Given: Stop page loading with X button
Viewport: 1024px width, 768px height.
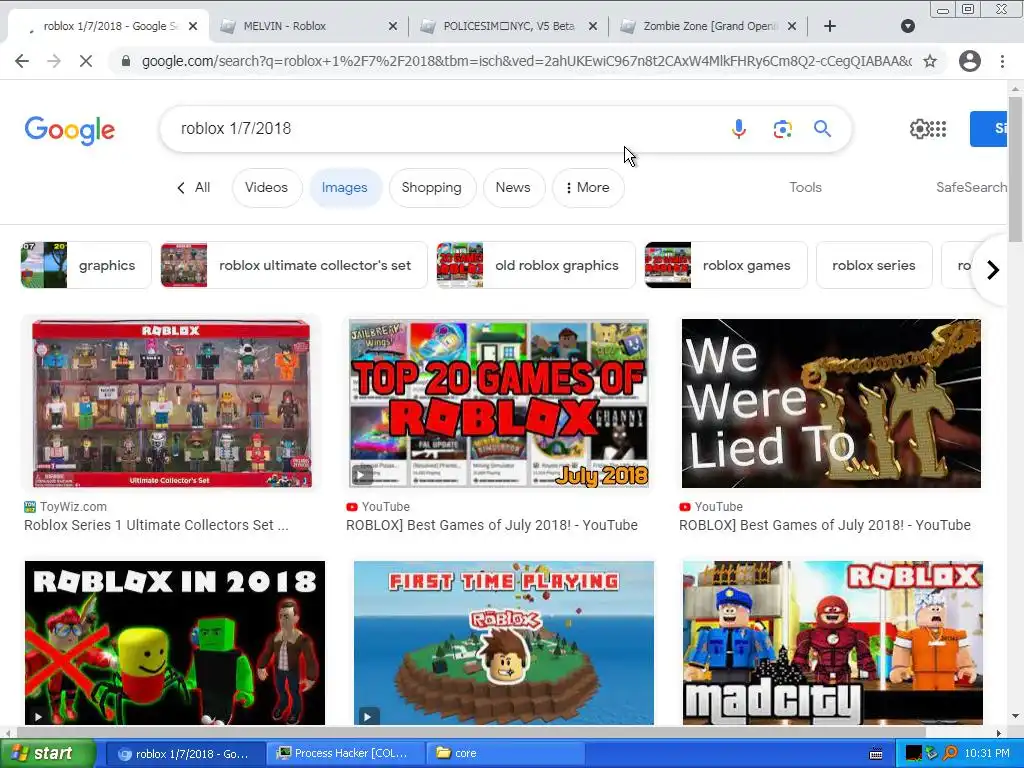Looking at the screenshot, I should pos(86,61).
